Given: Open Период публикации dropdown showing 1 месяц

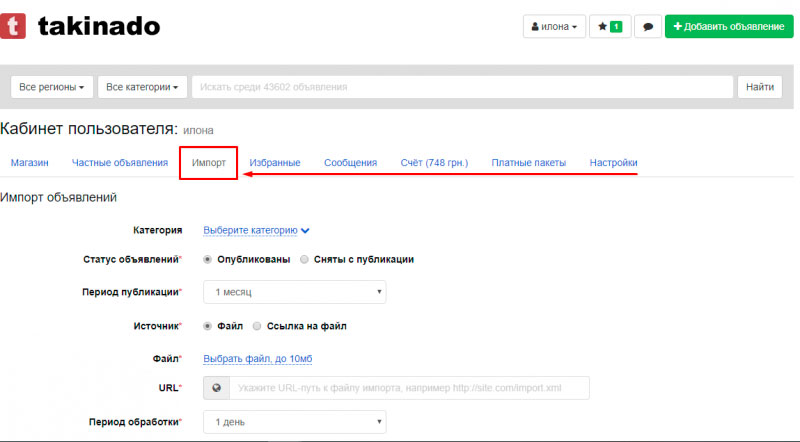Looking at the screenshot, I should [x=294, y=292].
